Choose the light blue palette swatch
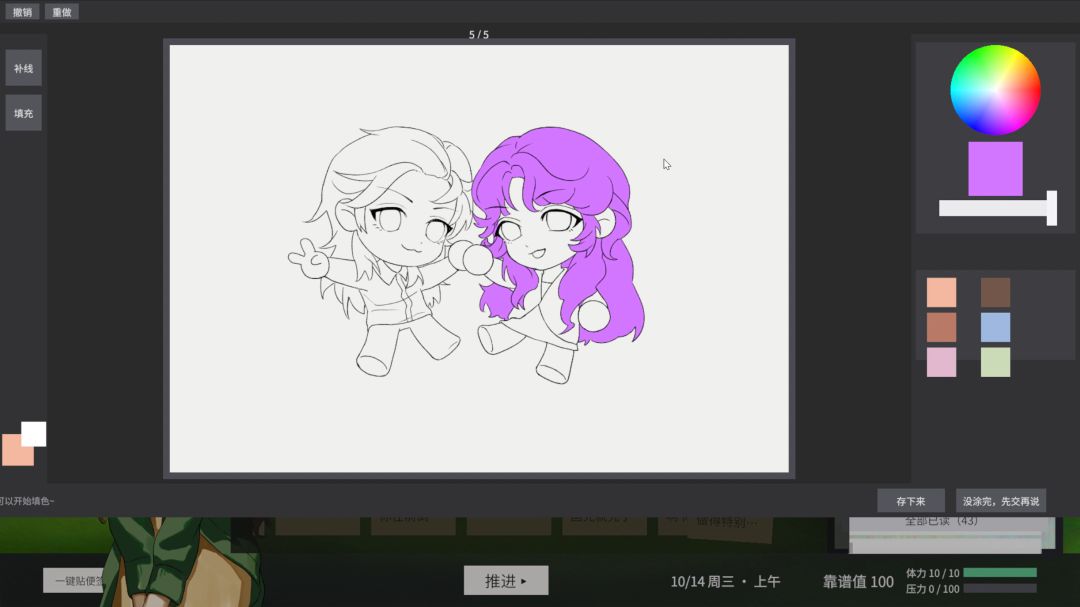Viewport: 1080px width, 607px height. pos(995,327)
